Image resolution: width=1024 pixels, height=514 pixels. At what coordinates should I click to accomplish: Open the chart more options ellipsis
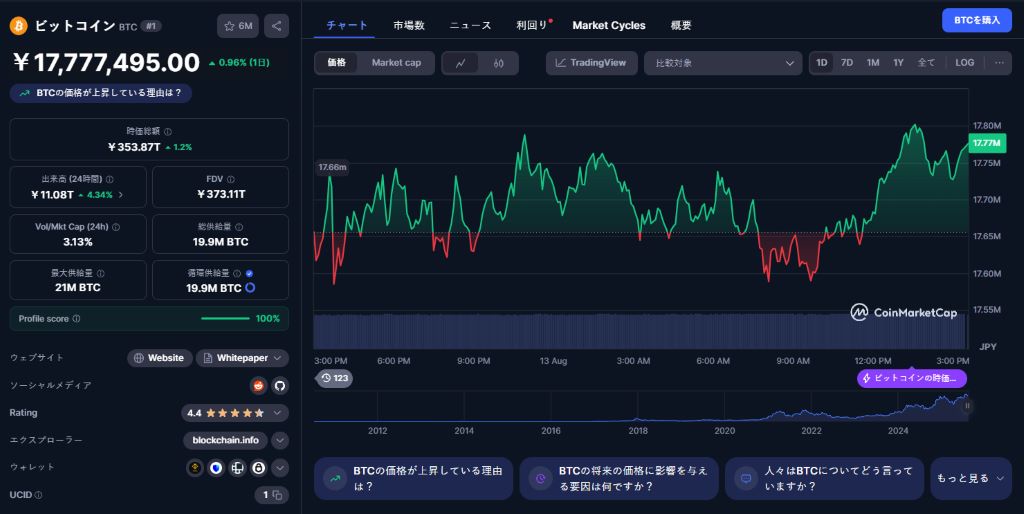click(x=999, y=63)
